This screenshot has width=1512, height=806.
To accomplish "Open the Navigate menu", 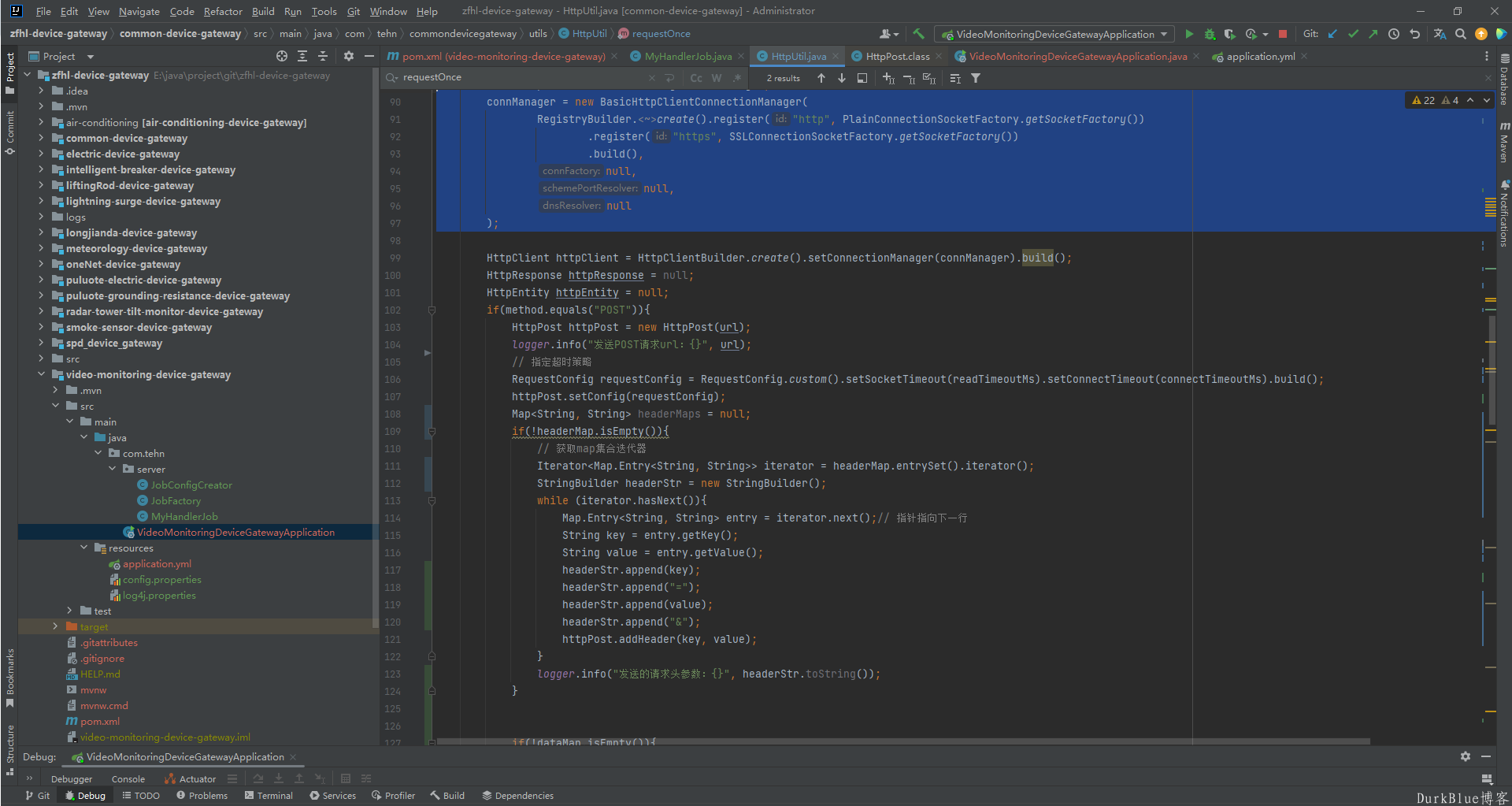I will [x=139, y=11].
